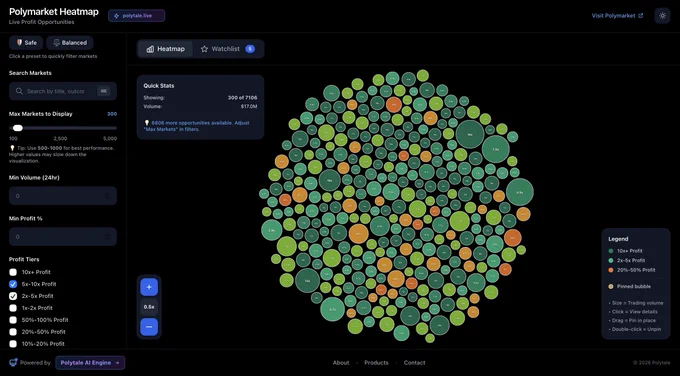Screen dimensions: 680x376
Task: Click the scale icon on Balanced preset
Action: (56, 43)
